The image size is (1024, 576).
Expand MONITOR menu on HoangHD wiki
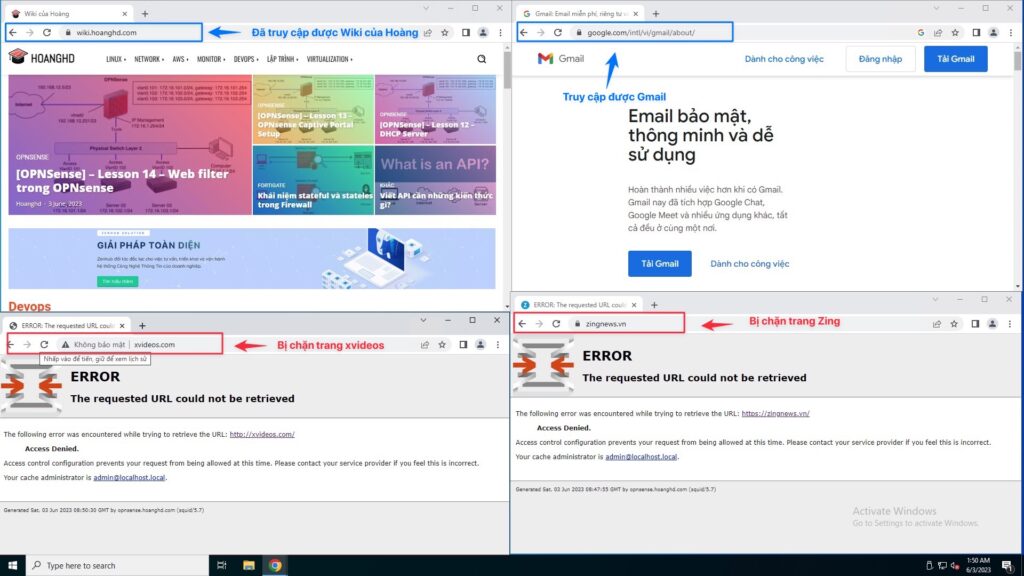[211, 59]
